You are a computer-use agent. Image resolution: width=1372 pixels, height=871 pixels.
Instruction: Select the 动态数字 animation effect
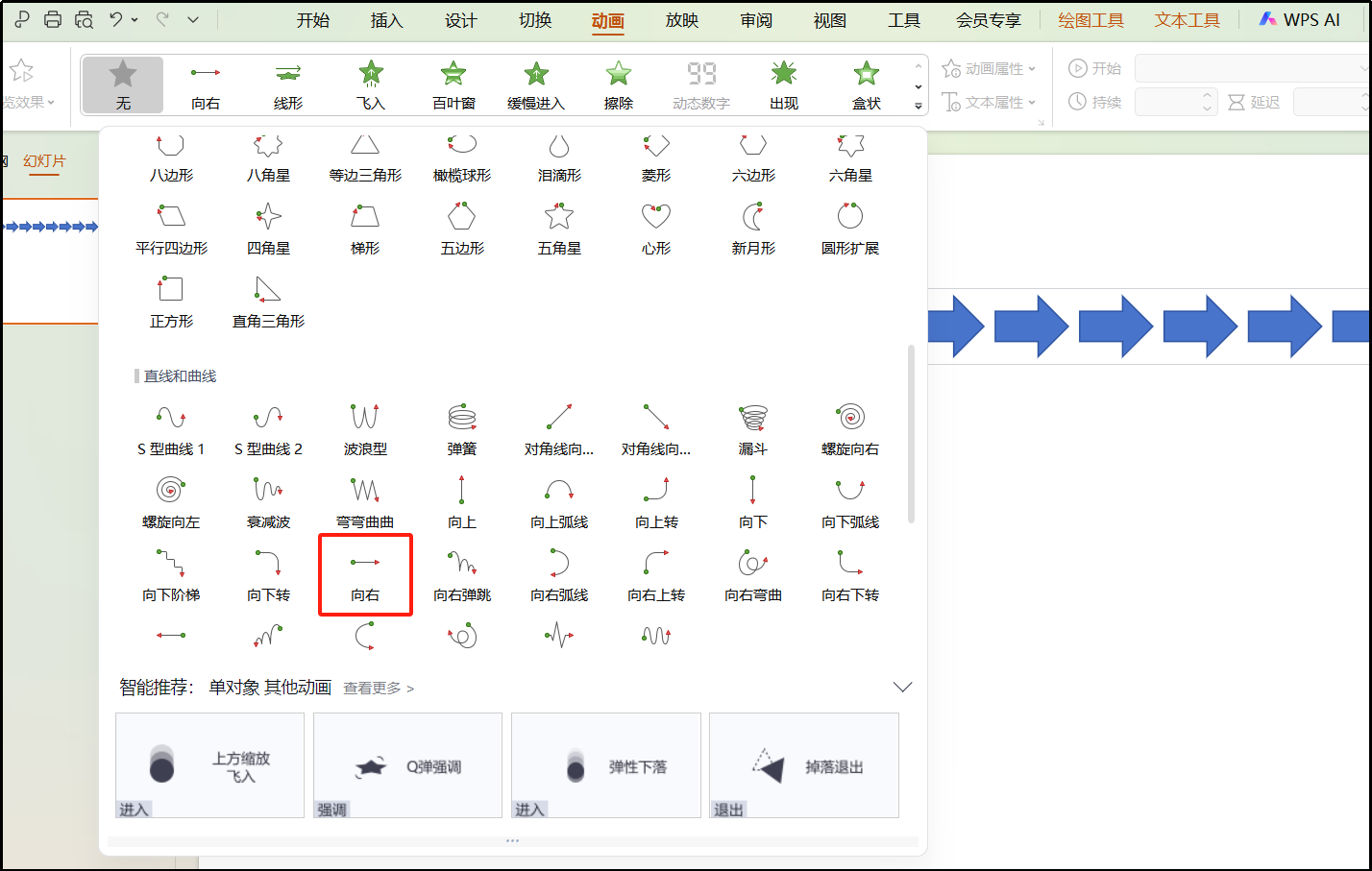(700, 84)
